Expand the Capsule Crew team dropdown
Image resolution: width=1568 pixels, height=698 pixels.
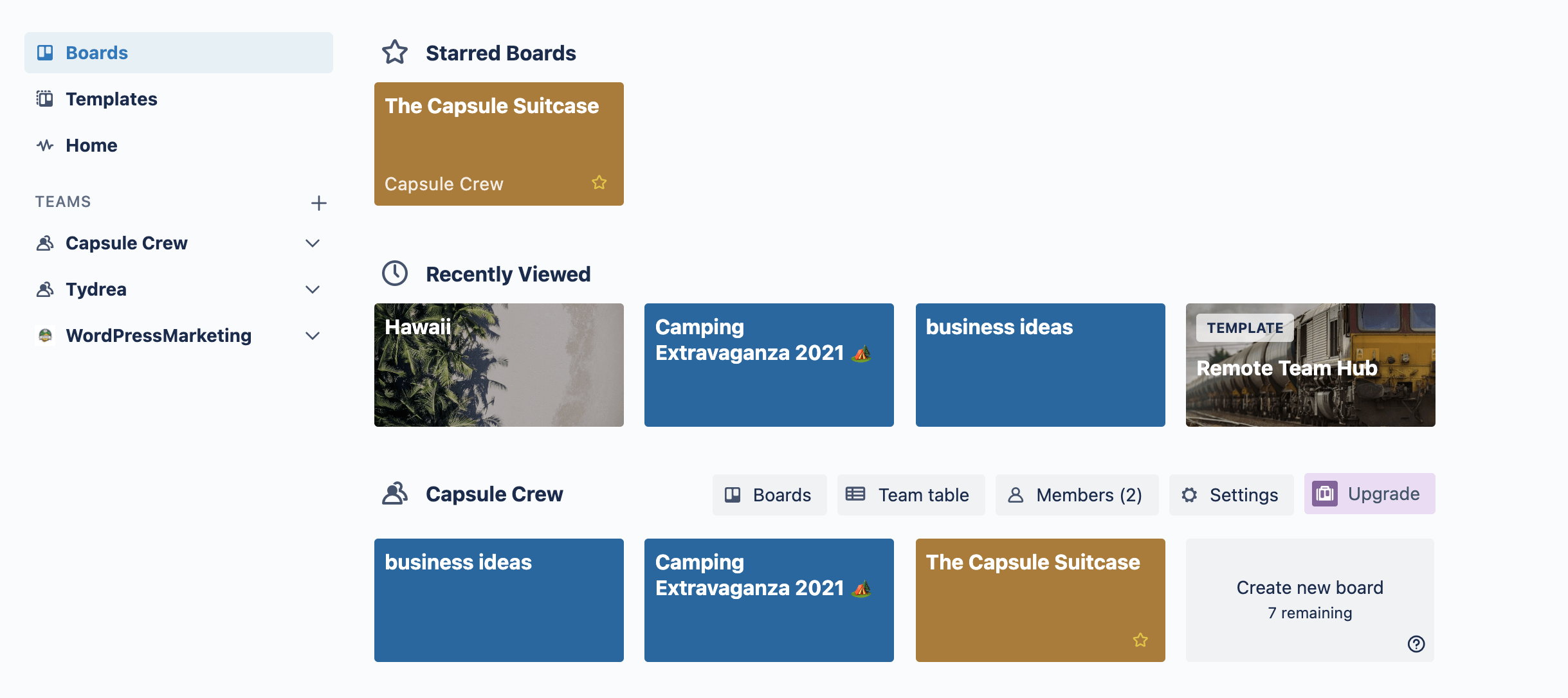point(313,242)
